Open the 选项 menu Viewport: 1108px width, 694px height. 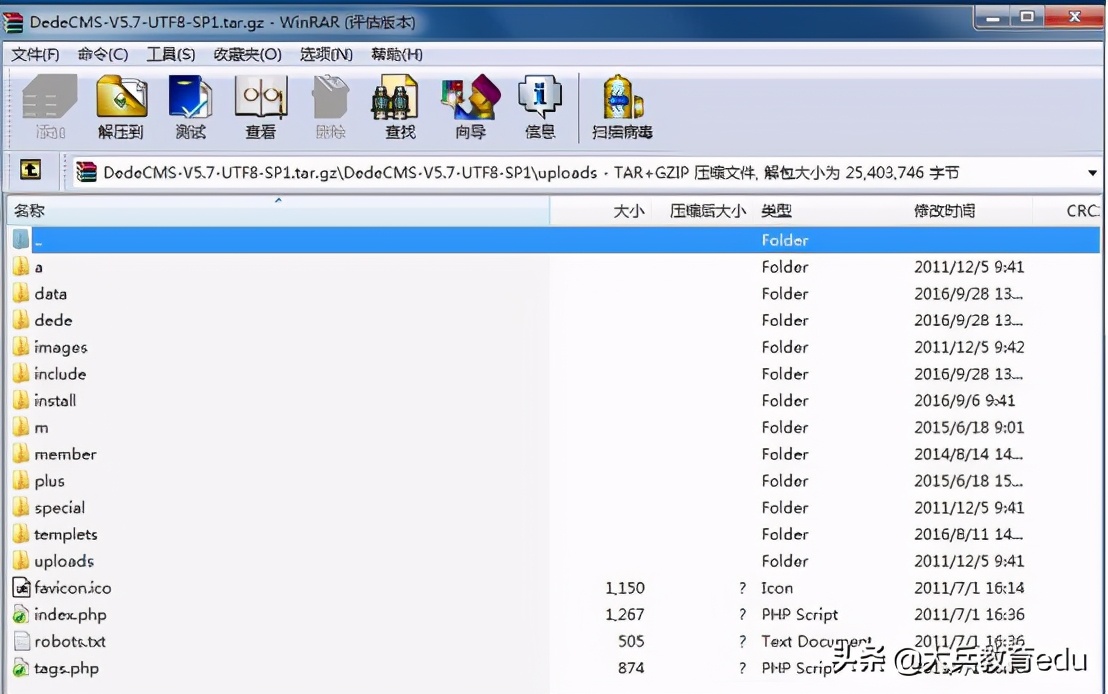click(324, 54)
